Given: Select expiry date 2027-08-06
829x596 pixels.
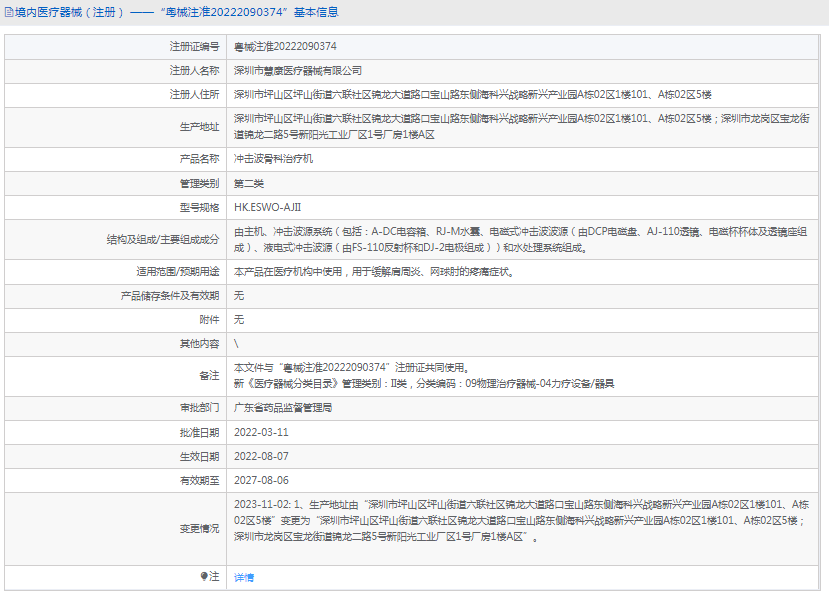Looking at the screenshot, I should 261,480.
